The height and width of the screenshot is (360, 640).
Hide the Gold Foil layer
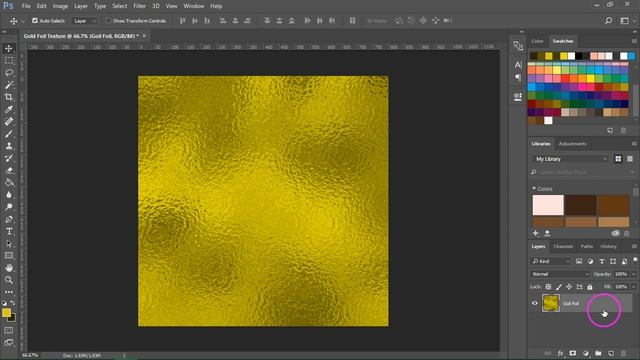[x=534, y=303]
